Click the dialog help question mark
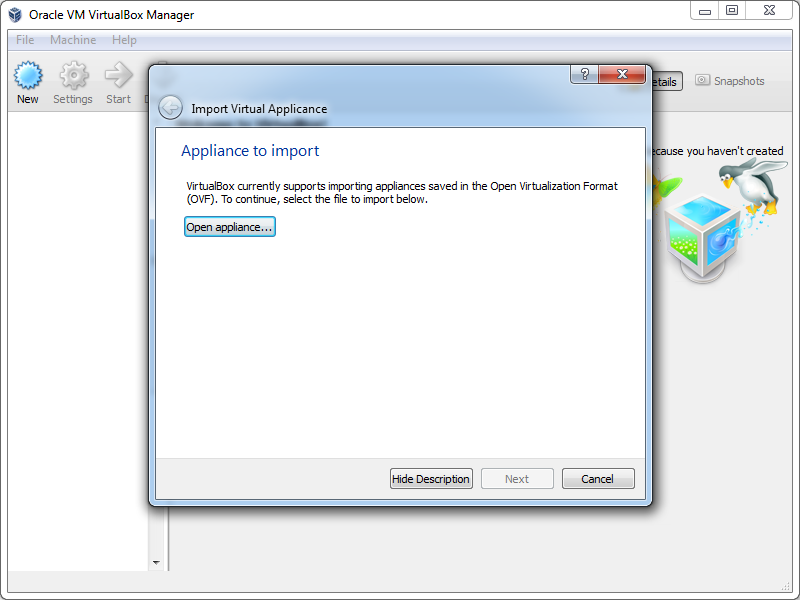Viewport: 800px width, 600px height. click(x=585, y=74)
